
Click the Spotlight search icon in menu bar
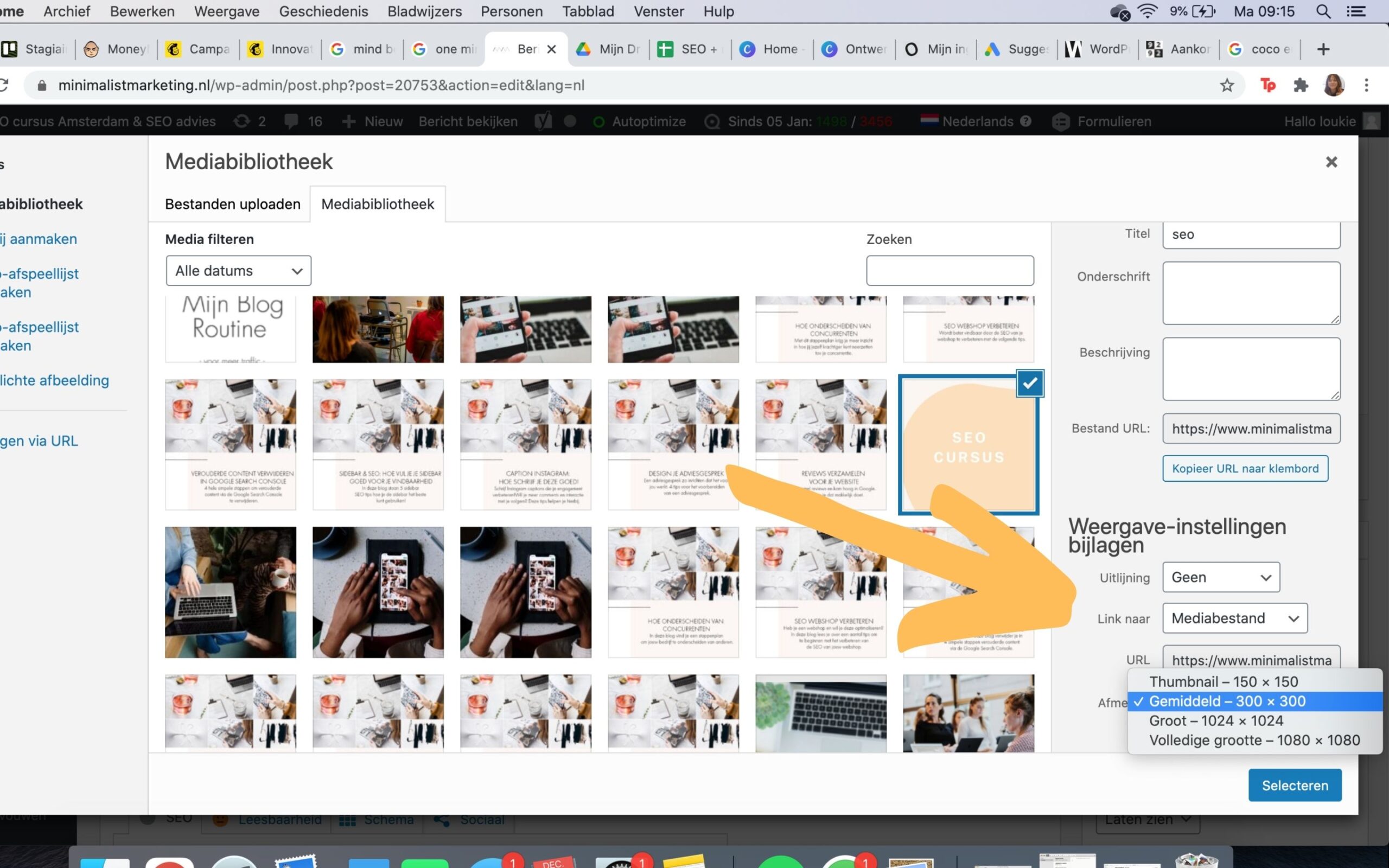click(1323, 11)
